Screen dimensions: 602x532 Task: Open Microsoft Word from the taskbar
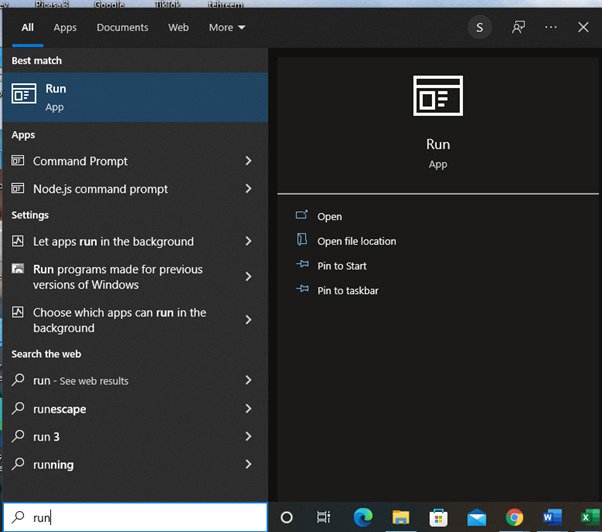pyautogui.click(x=552, y=517)
